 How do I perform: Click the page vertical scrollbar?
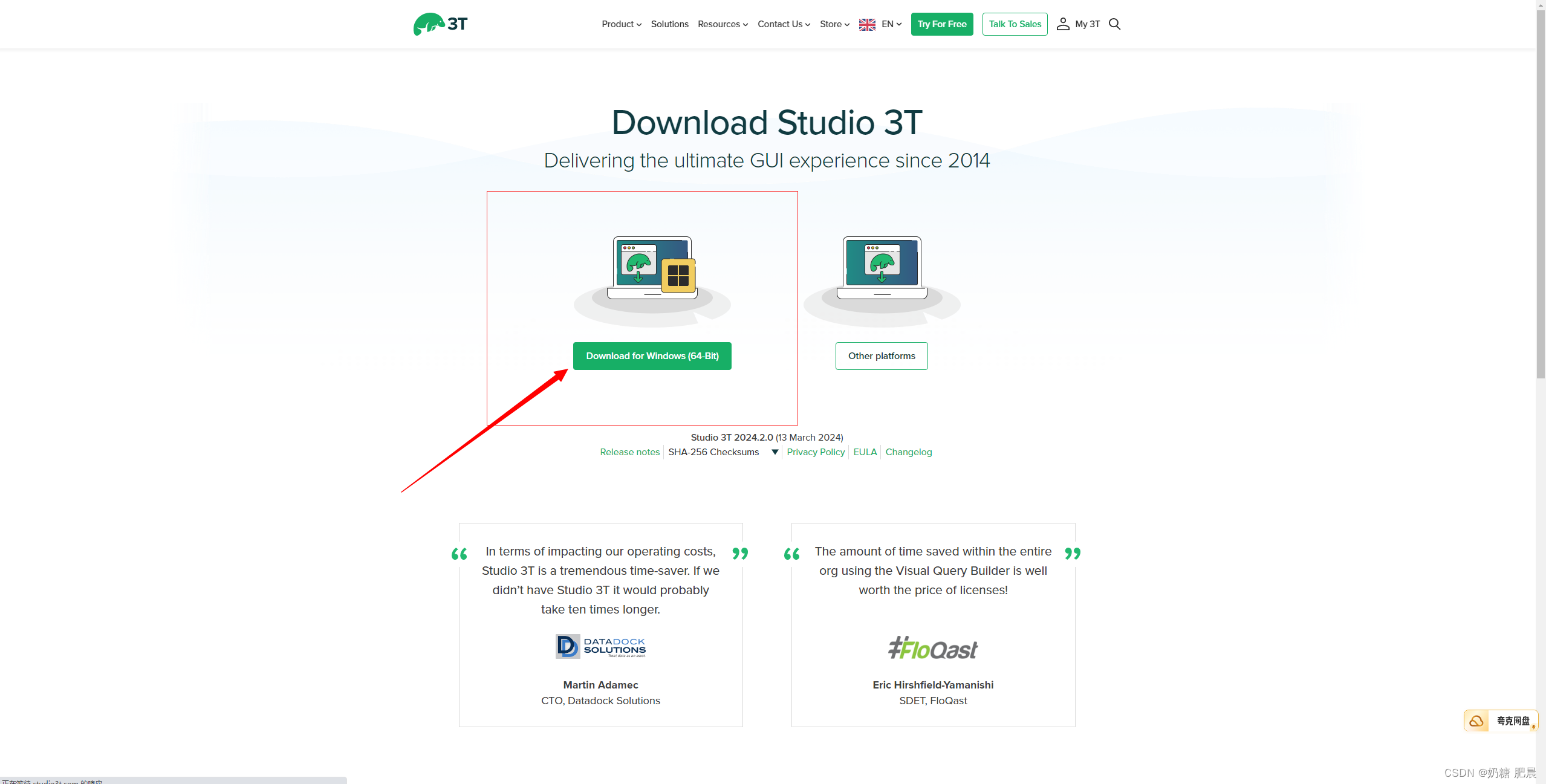tap(1540, 193)
